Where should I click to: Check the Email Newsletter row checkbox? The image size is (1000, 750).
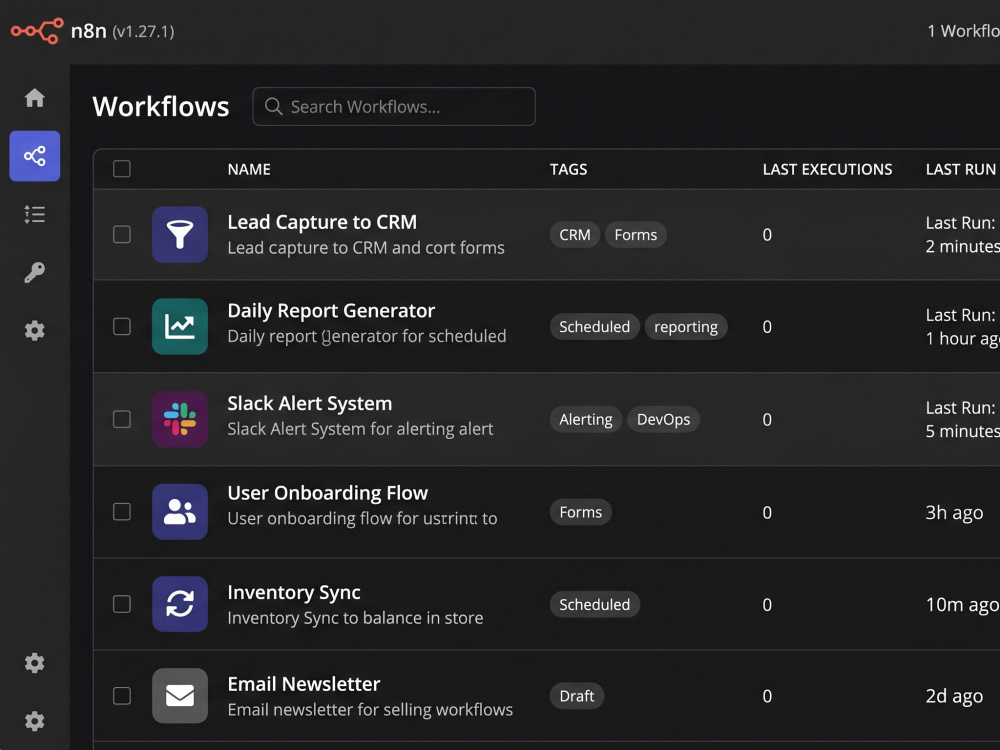pos(122,696)
